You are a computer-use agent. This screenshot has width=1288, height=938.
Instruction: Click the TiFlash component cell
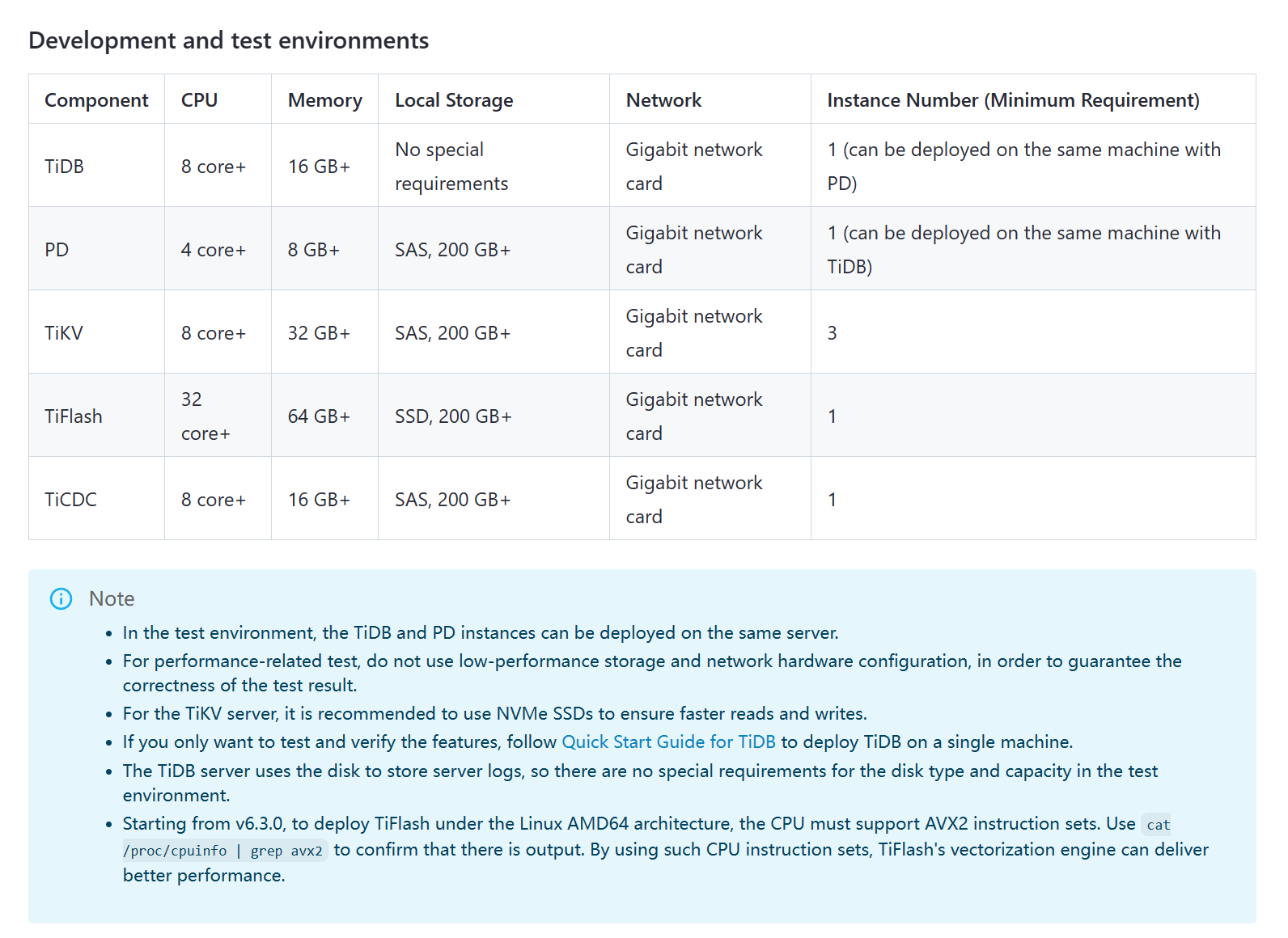pyautogui.click(x=96, y=416)
